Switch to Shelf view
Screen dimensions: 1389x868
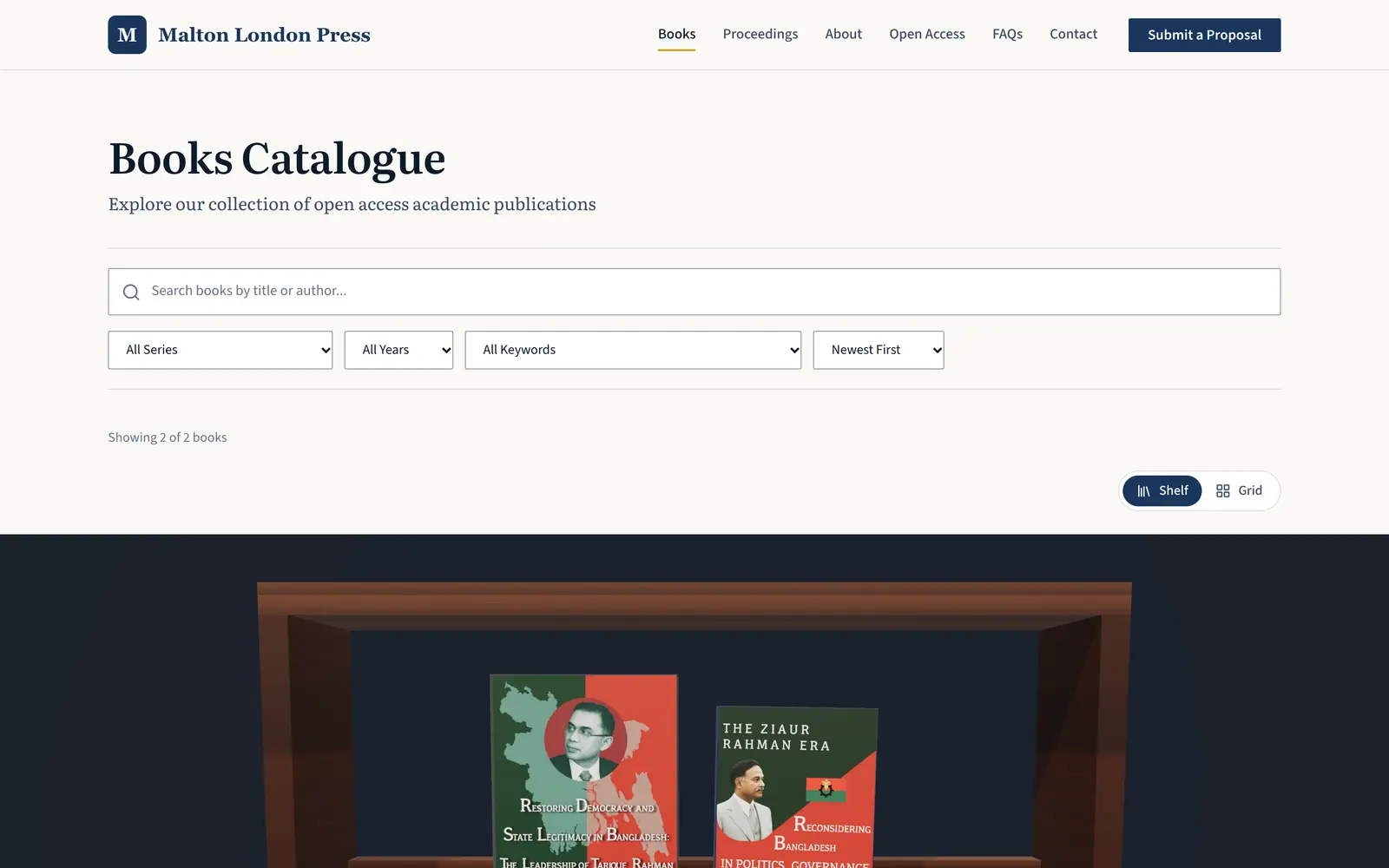tap(1162, 490)
